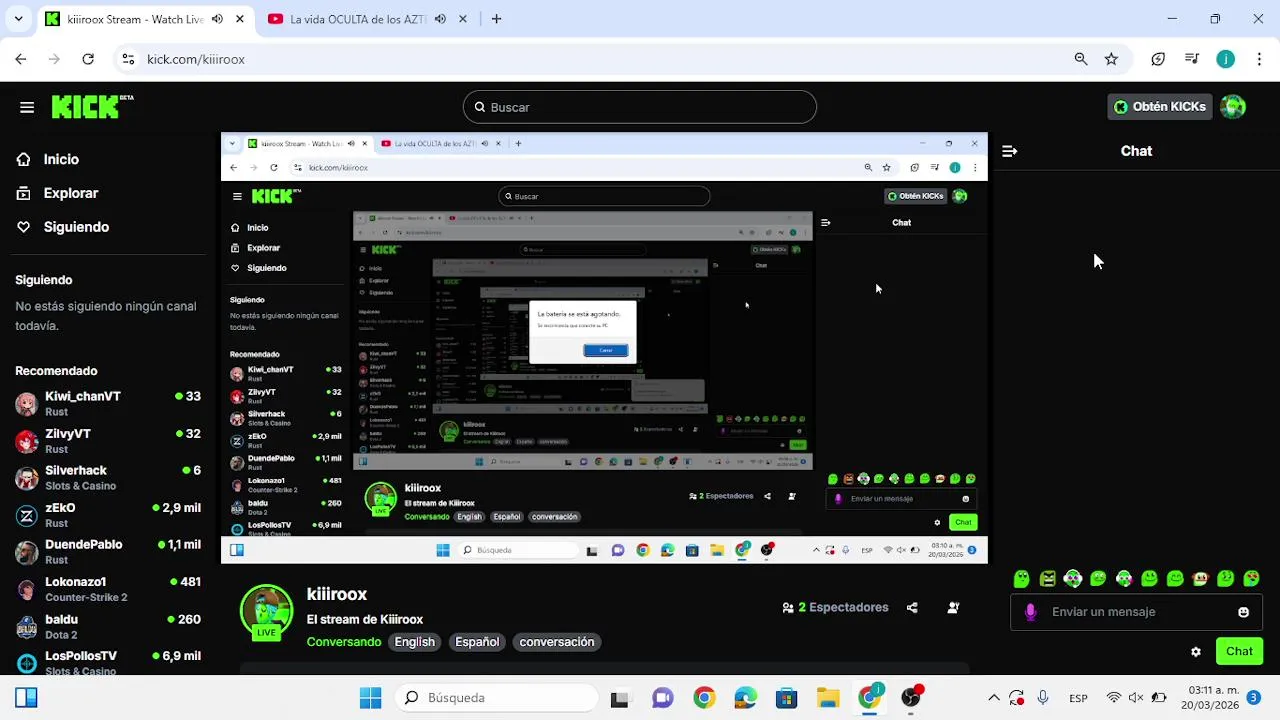Open chat settings gear icon

pos(1195,652)
